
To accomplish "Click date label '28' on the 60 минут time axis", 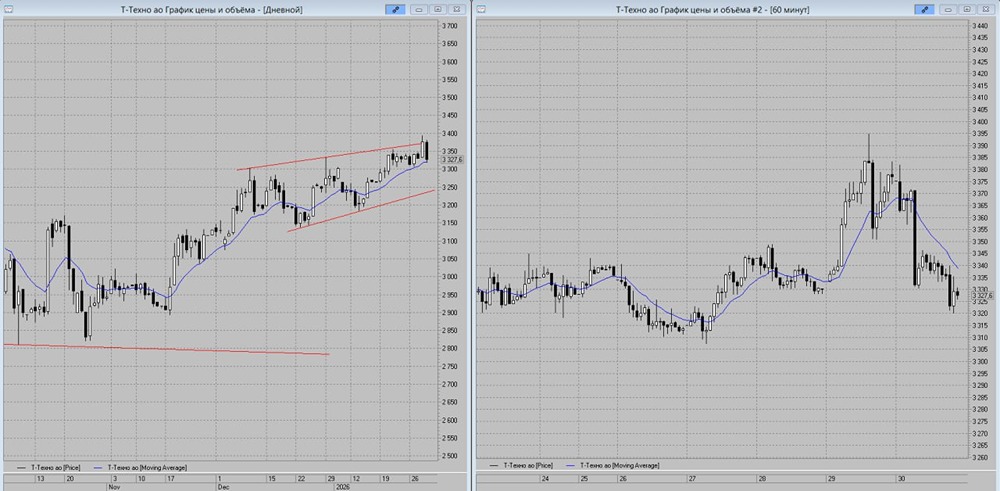I will (761, 478).
